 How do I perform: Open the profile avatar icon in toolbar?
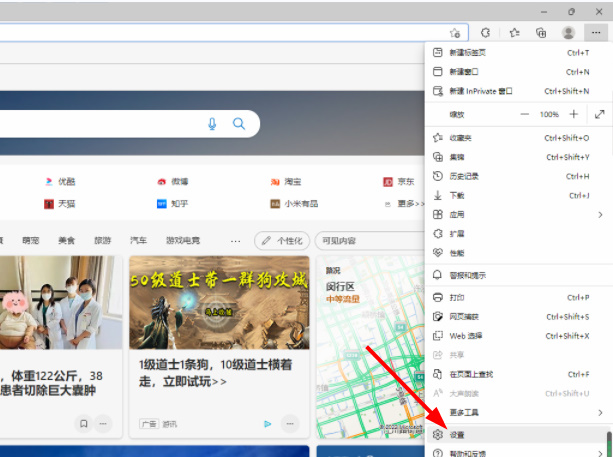pos(568,32)
